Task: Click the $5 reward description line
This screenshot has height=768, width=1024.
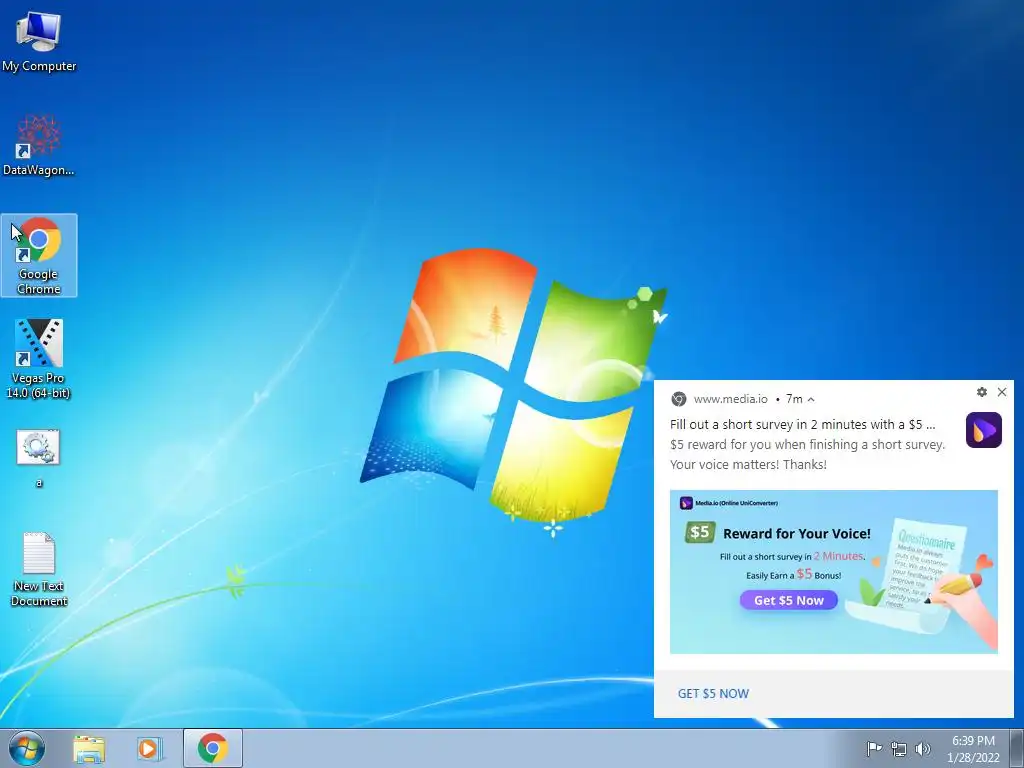Action: pyautogui.click(x=807, y=445)
